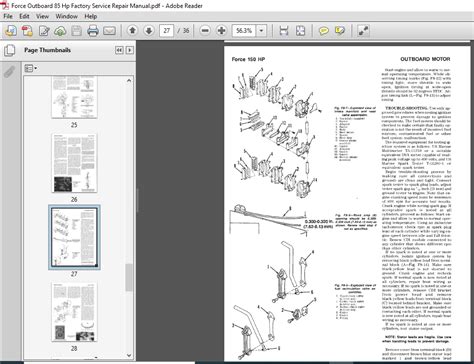This screenshot has height=364, width=474.
Task: Toggle the Attachments paperclip panel
Action: [9, 71]
